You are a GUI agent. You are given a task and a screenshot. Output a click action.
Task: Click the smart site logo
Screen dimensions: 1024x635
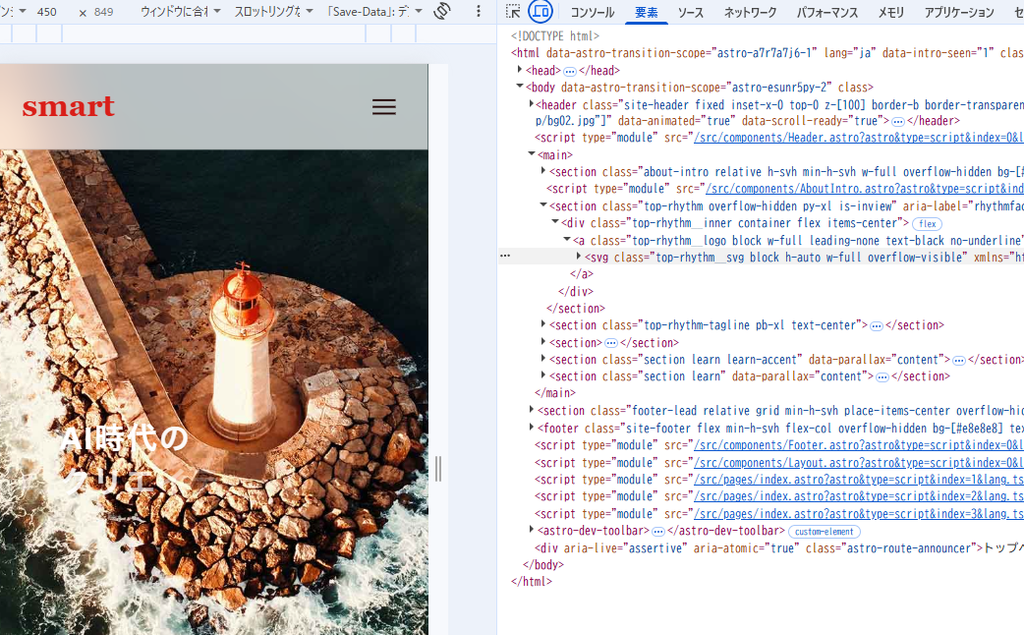69,106
